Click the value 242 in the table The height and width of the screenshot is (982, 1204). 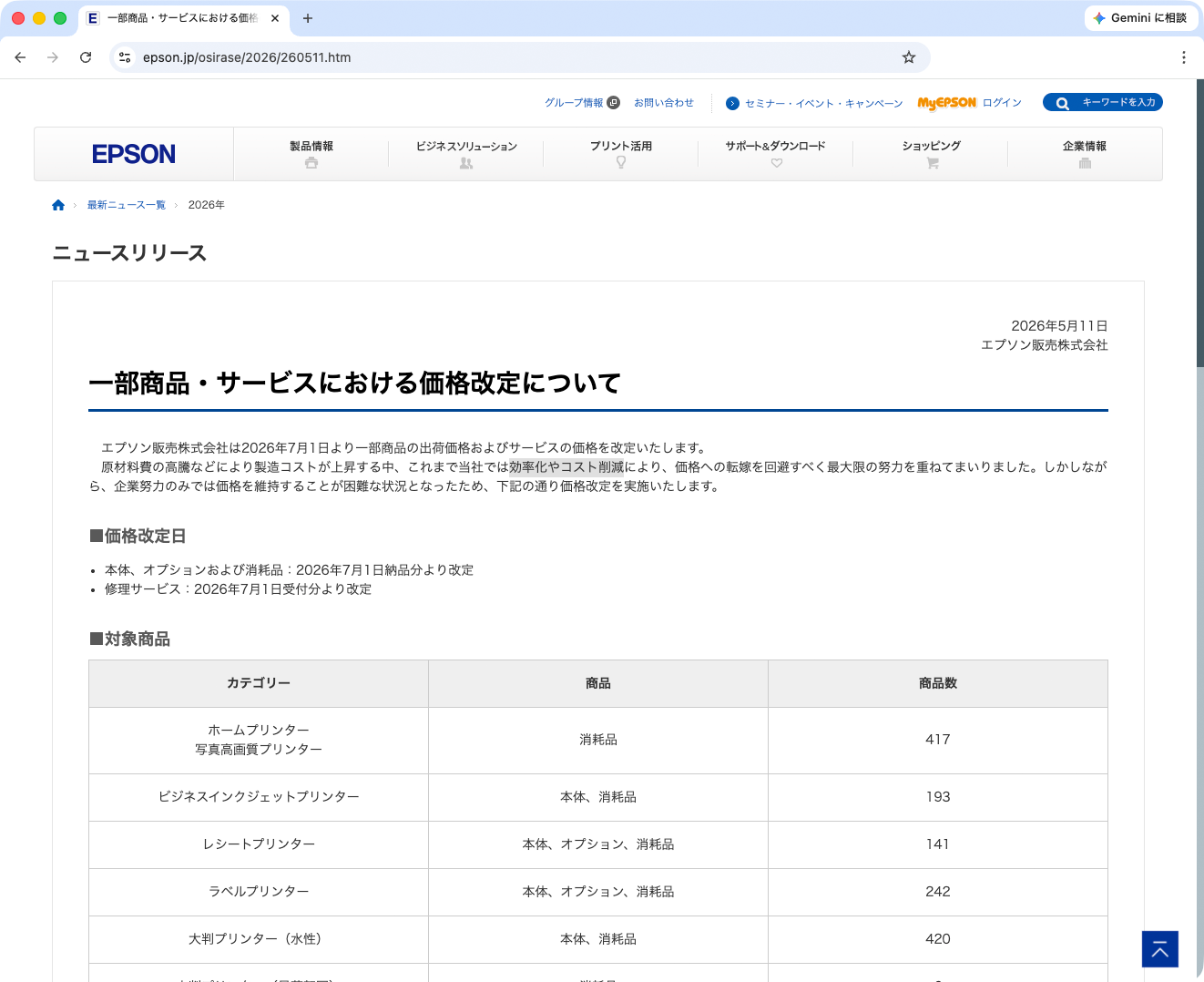coord(938,892)
